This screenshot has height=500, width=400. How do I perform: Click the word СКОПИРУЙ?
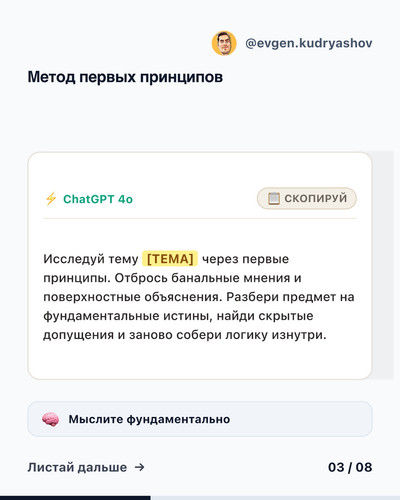tap(316, 198)
